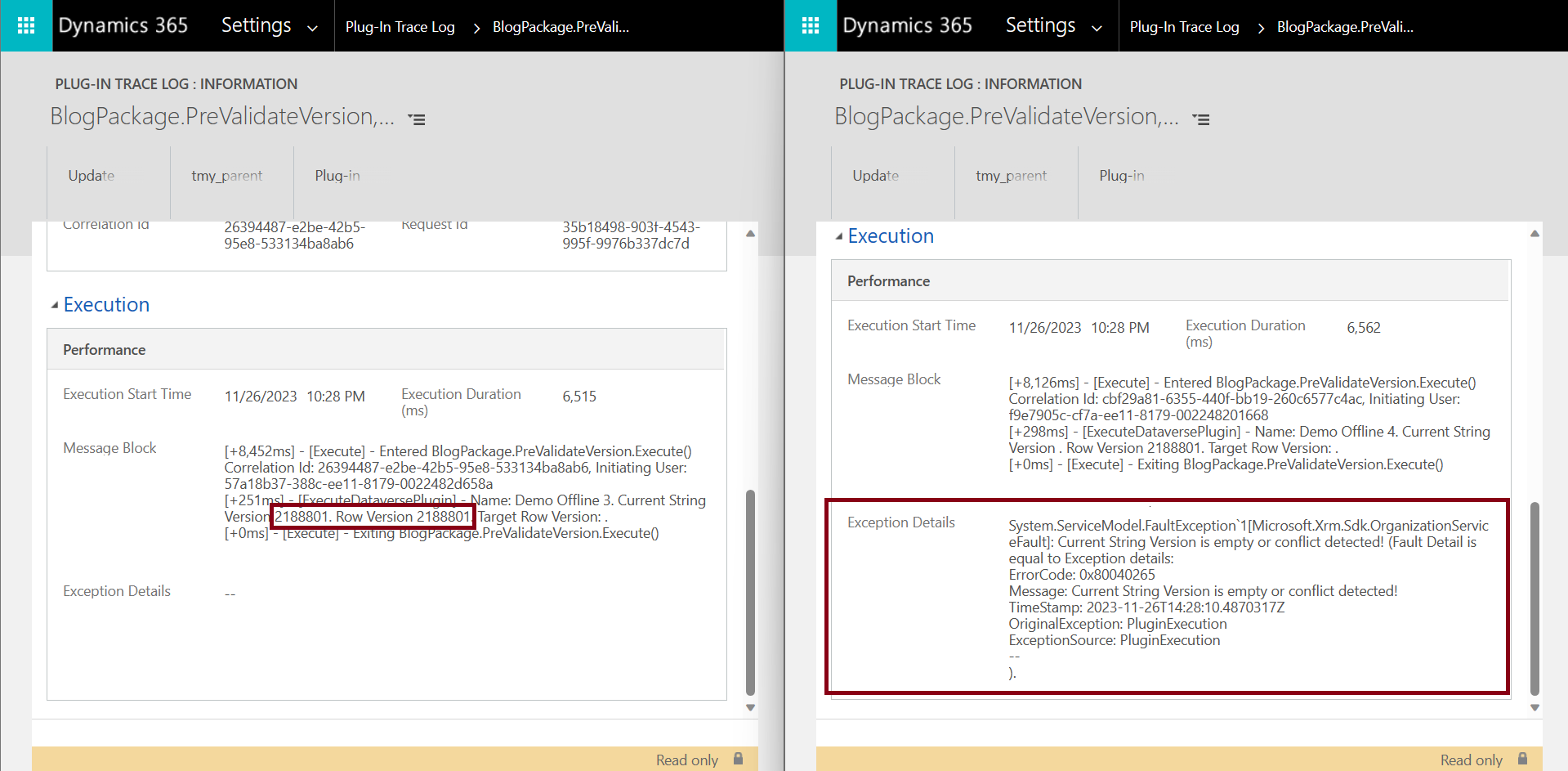Click Message Block text in right window
The width and height of the screenshot is (1568, 771).
pos(1250,424)
